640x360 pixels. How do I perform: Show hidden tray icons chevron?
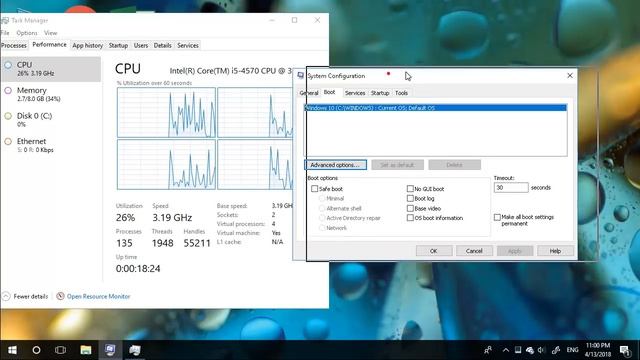[506, 350]
